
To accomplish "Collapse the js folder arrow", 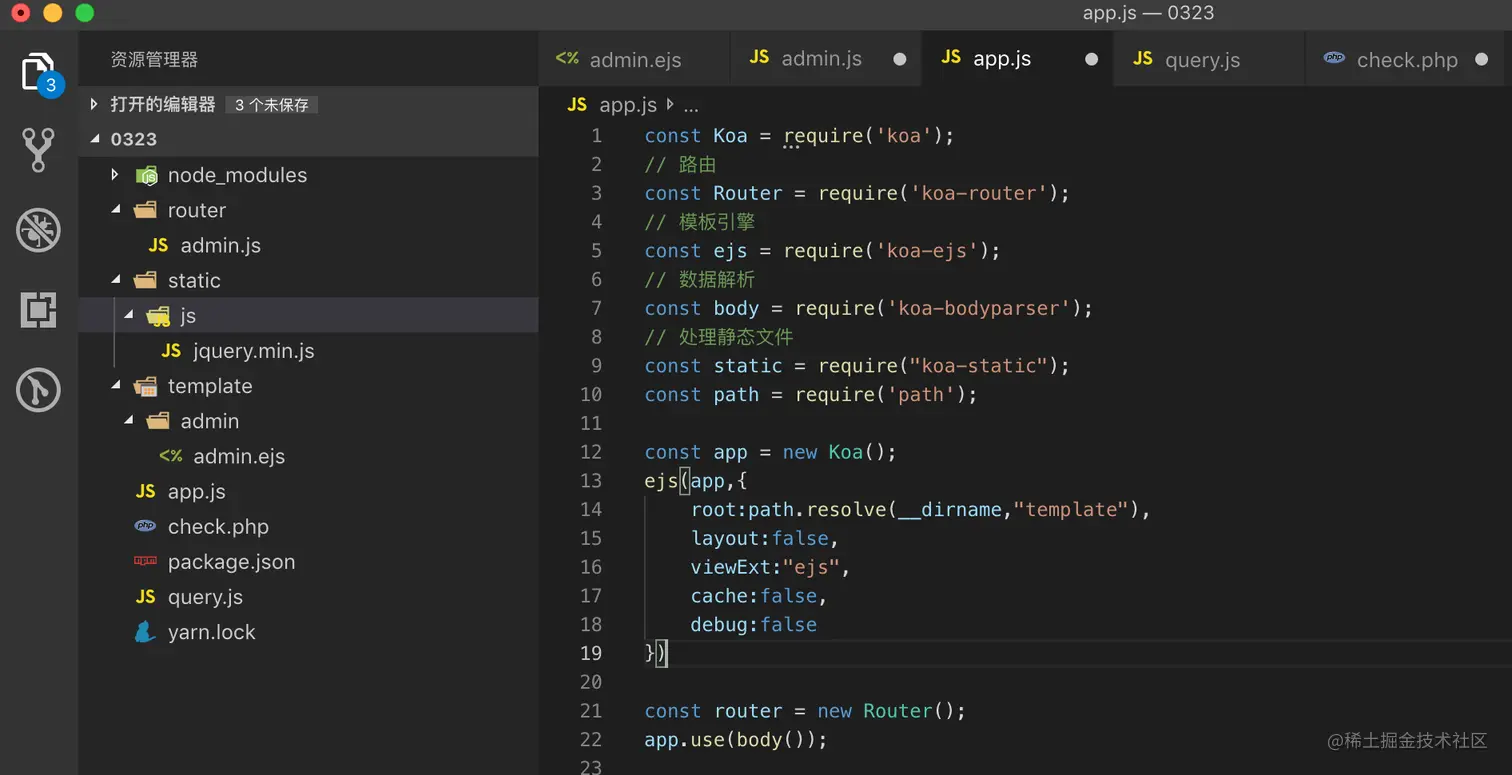I will point(128,315).
